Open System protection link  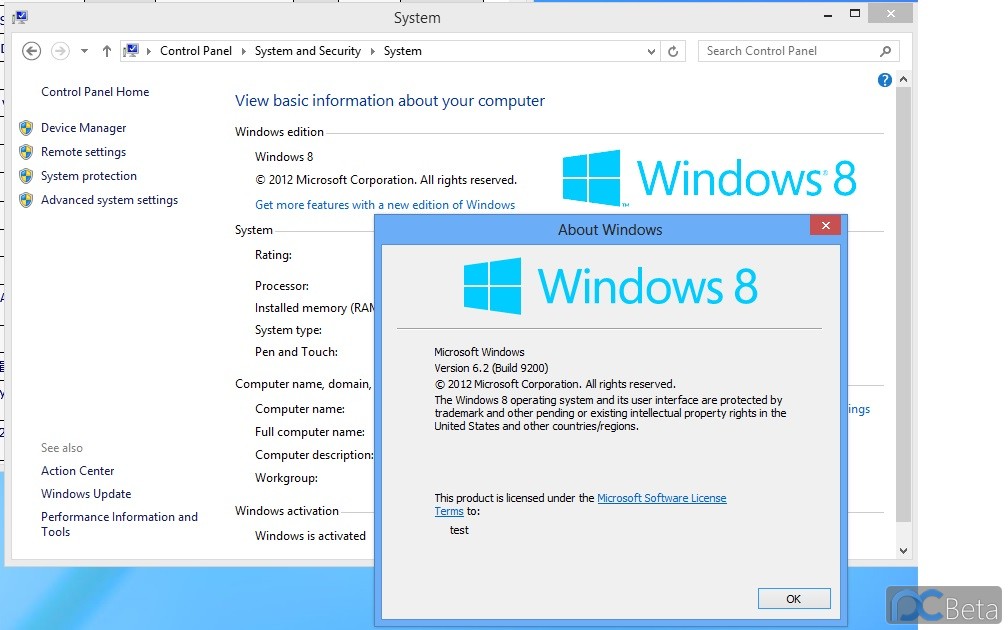pos(89,176)
